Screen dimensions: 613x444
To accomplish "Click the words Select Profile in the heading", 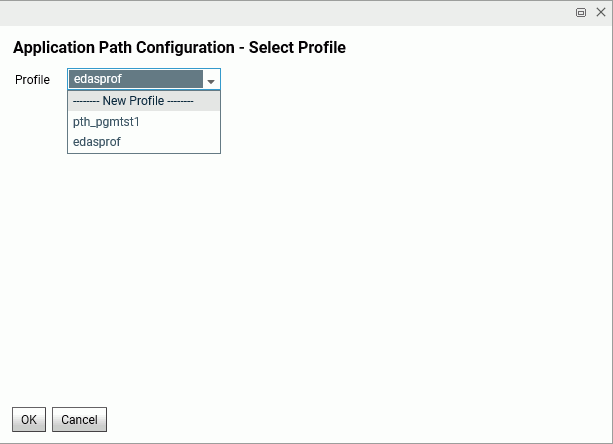I will [297, 48].
